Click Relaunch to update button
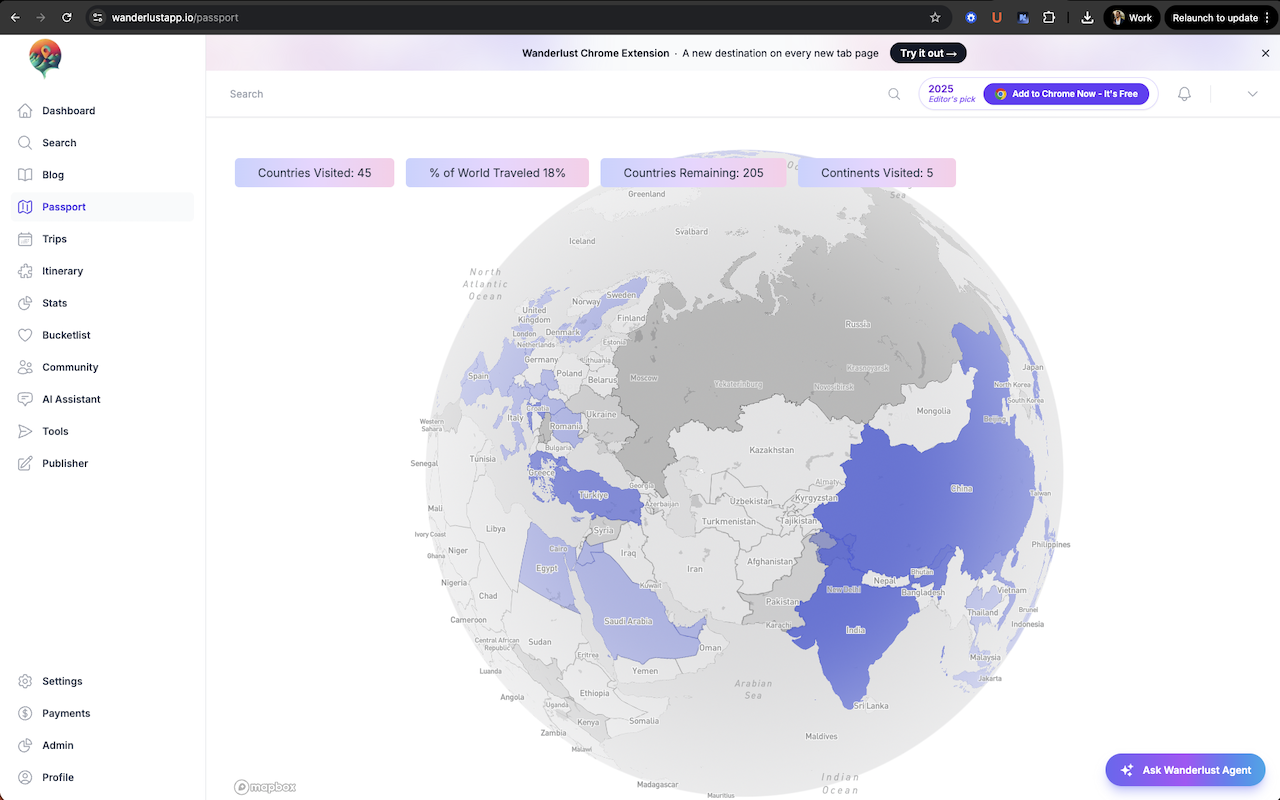The width and height of the screenshot is (1280, 800). click(x=1219, y=17)
